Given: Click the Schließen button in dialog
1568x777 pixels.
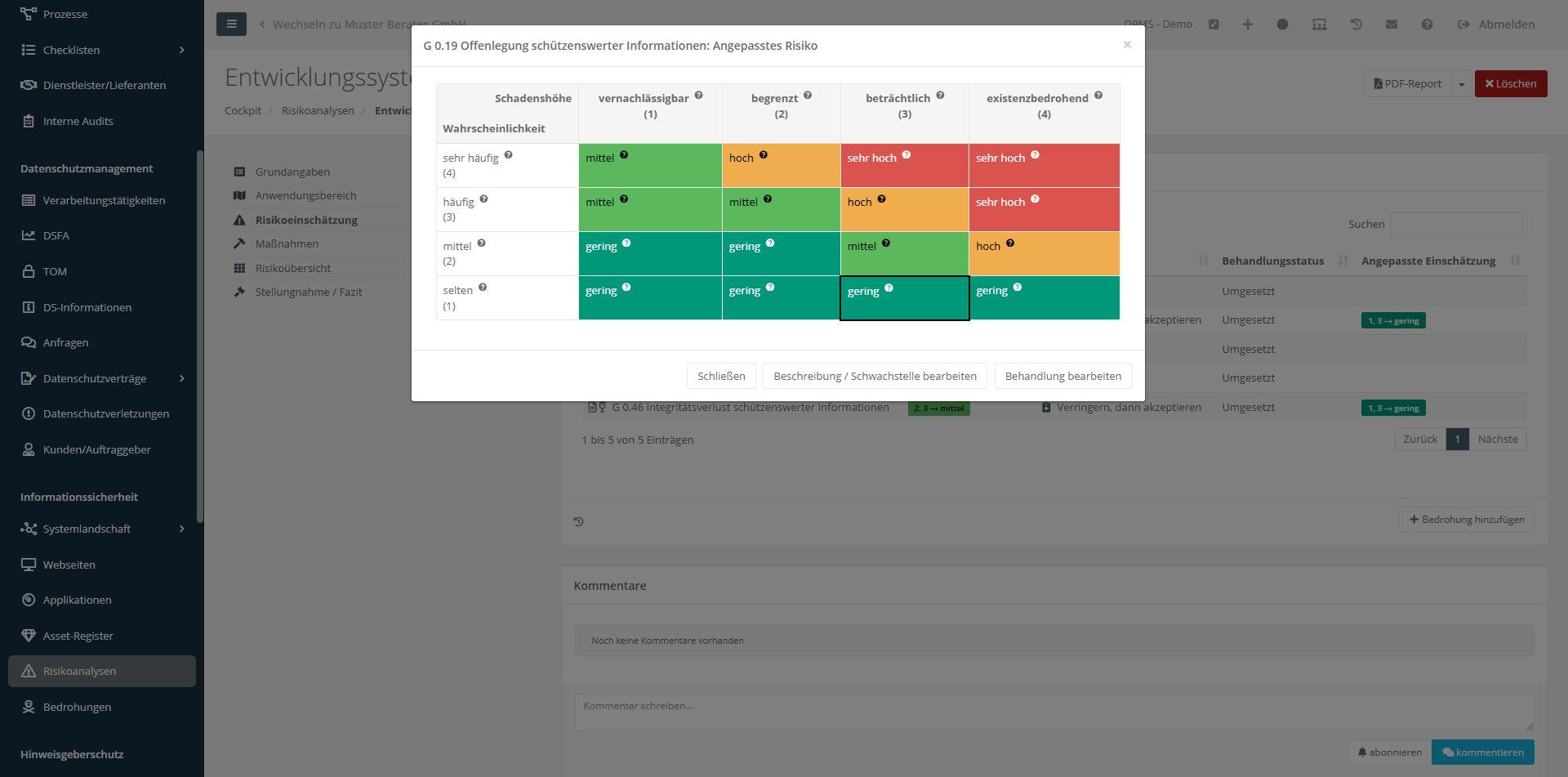Looking at the screenshot, I should [x=721, y=376].
